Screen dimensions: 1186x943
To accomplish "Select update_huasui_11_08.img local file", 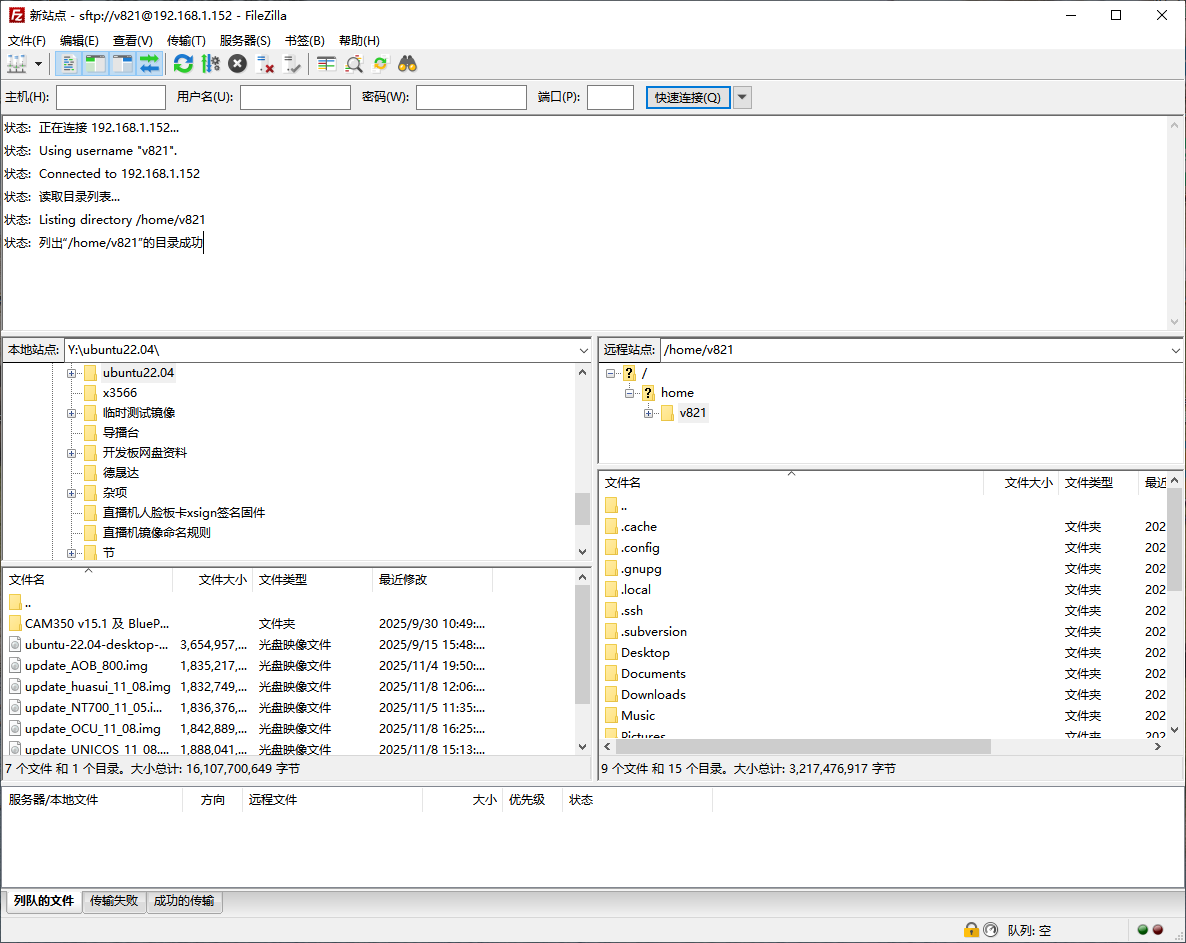I will pos(98,687).
